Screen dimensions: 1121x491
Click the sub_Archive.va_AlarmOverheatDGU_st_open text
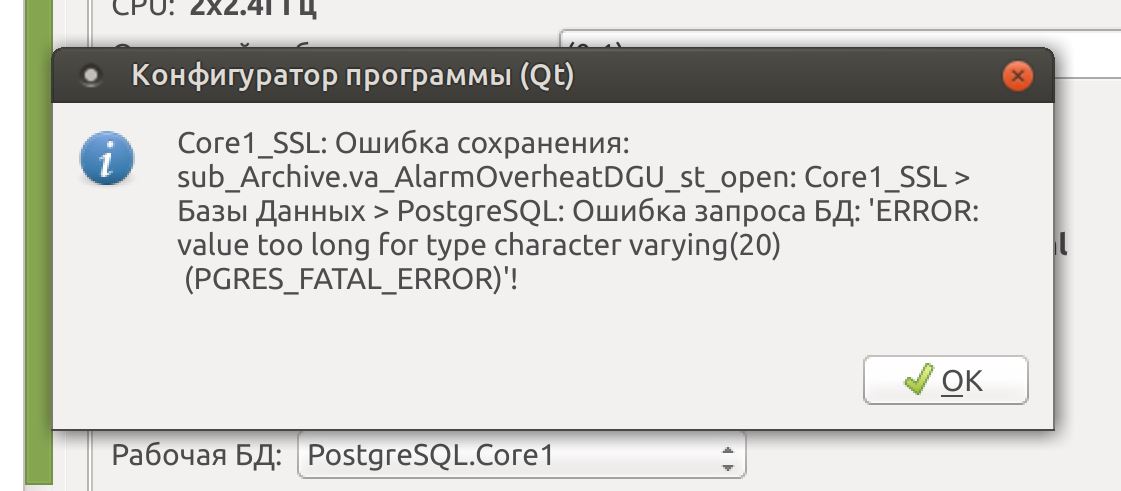coord(486,177)
